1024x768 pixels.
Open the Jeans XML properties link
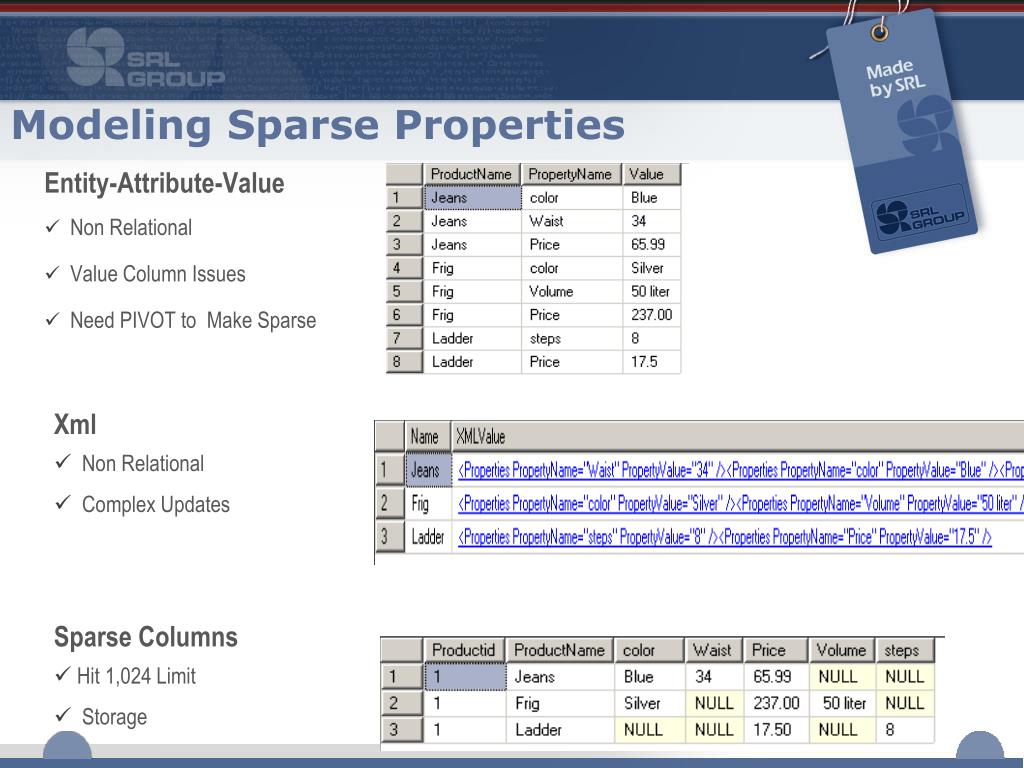point(741,470)
